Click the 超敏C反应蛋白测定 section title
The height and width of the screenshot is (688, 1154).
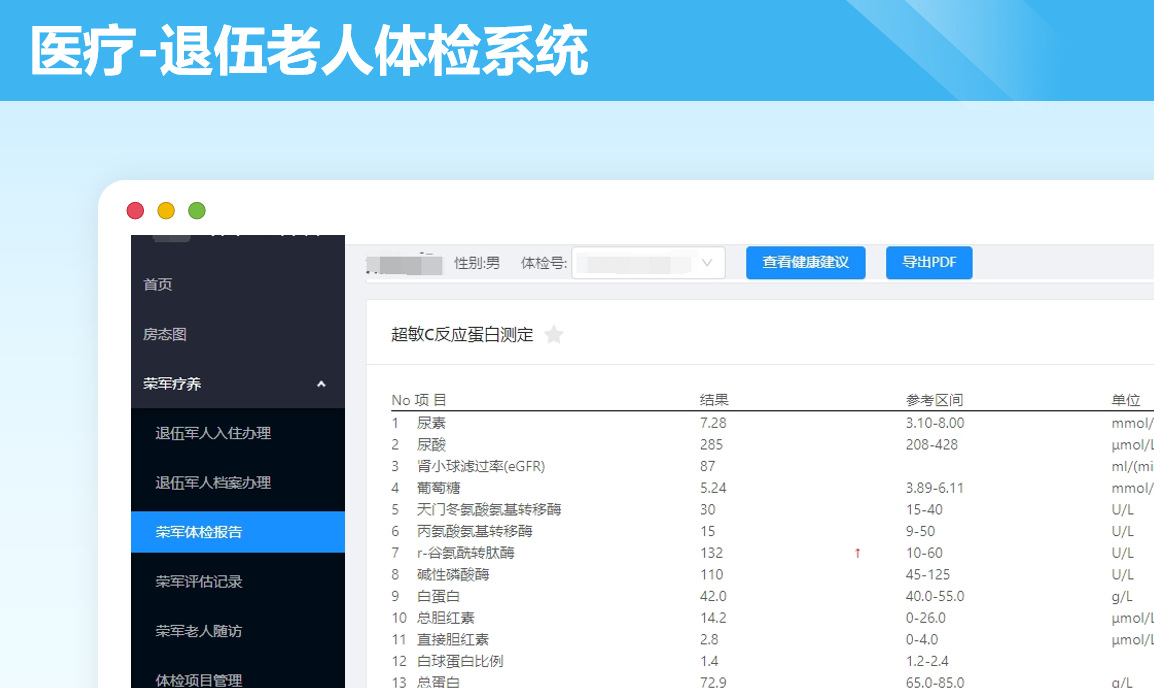pyautogui.click(x=462, y=335)
